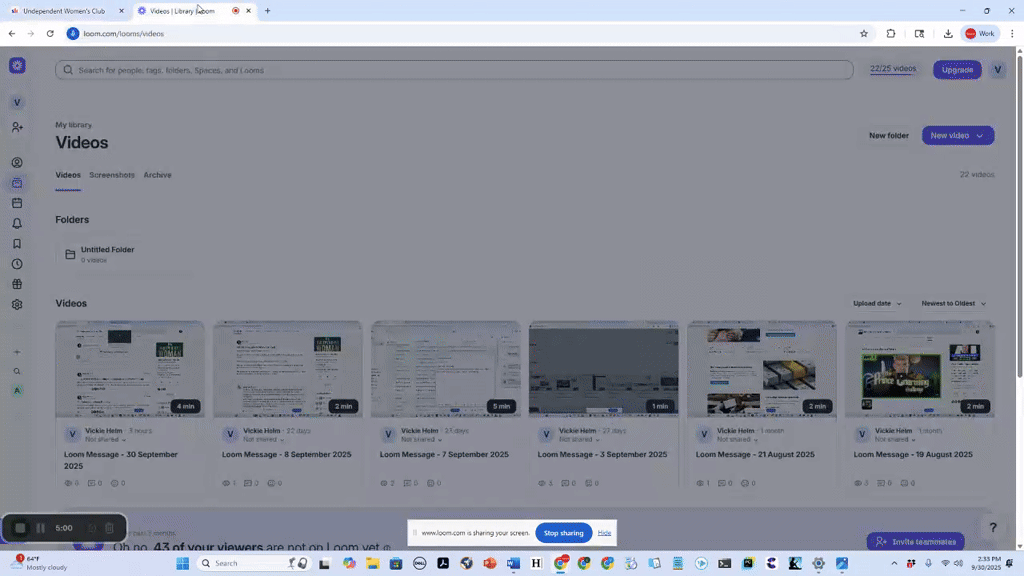The image size is (1024, 576).
Task: Open Loom Message - 21 August 2025 title
Action: click(755, 455)
